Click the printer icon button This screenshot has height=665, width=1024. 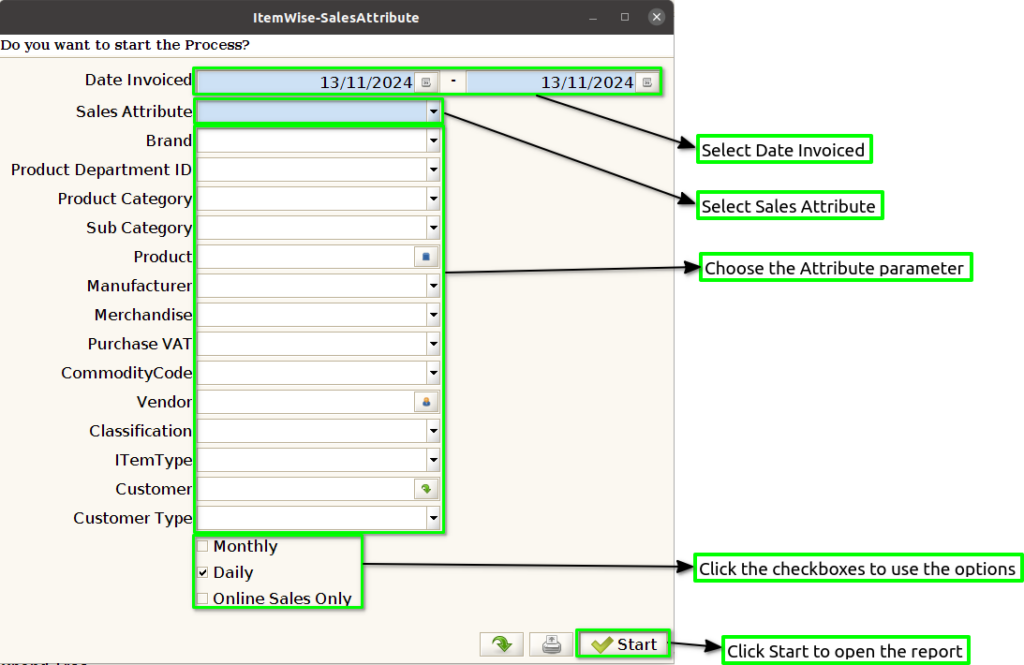click(x=551, y=645)
